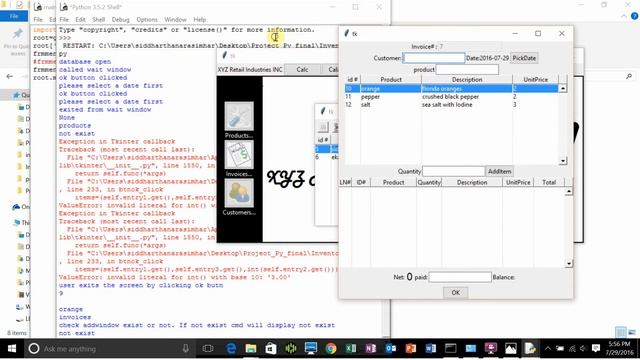This screenshot has height=360, width=640.
Task: Open the Window menu in Python Shell
Action: [176, 20]
